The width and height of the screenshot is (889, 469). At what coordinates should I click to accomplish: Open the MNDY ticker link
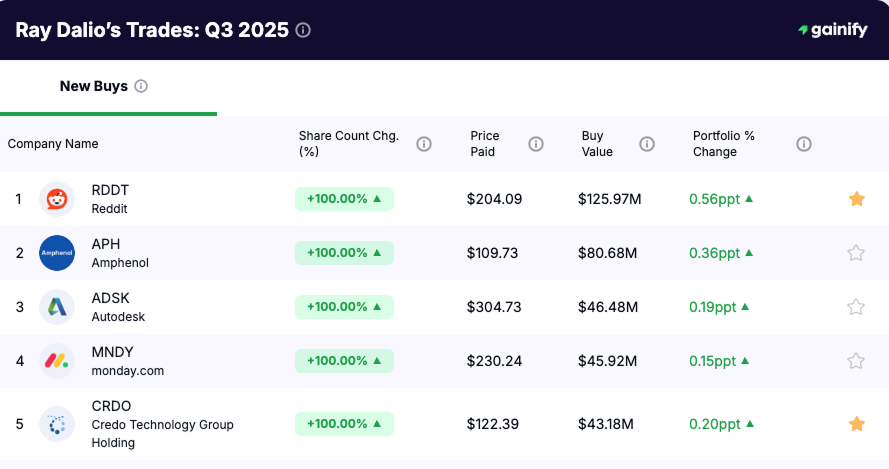tap(112, 352)
